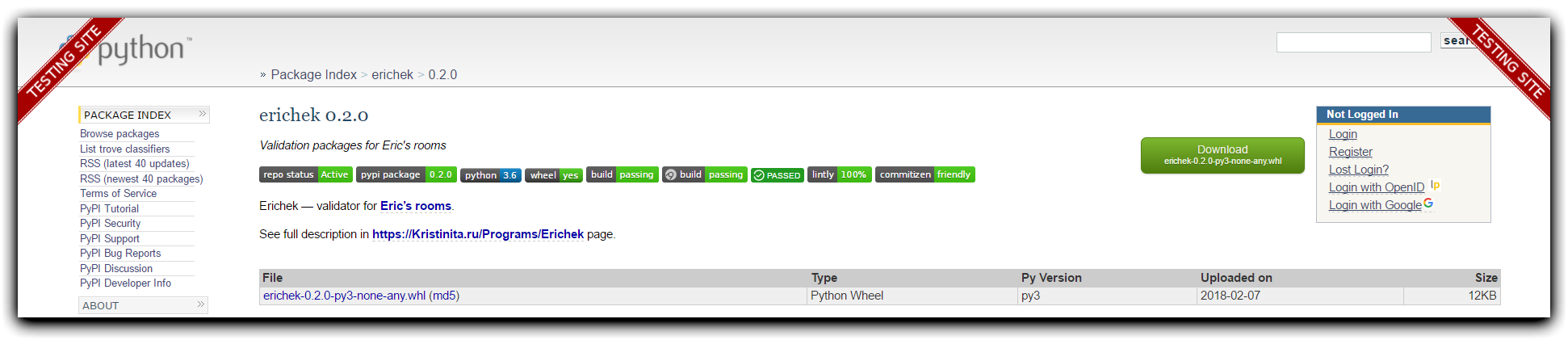Image resolution: width=1568 pixels, height=340 pixels.
Task: Open Terms of Service link
Action: point(119,194)
